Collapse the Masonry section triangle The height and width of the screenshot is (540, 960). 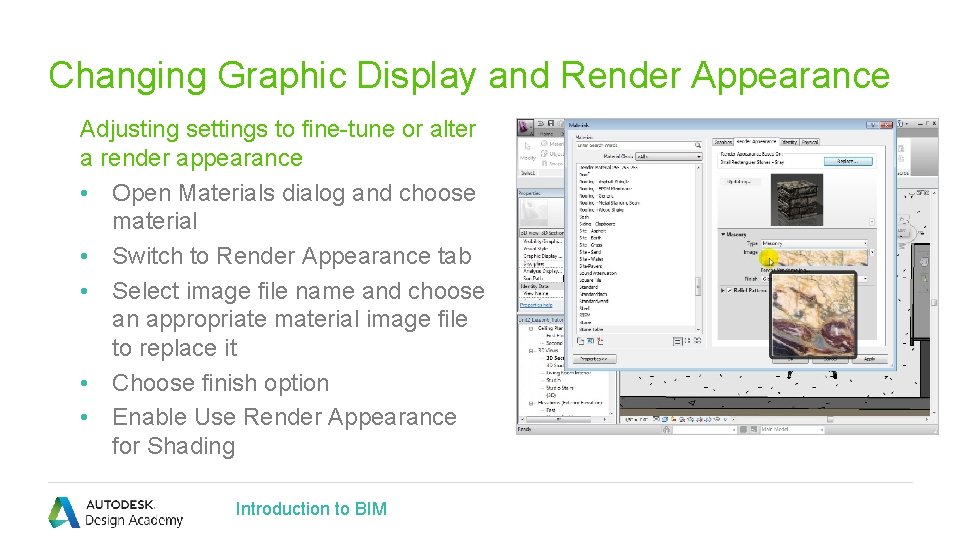(x=723, y=234)
